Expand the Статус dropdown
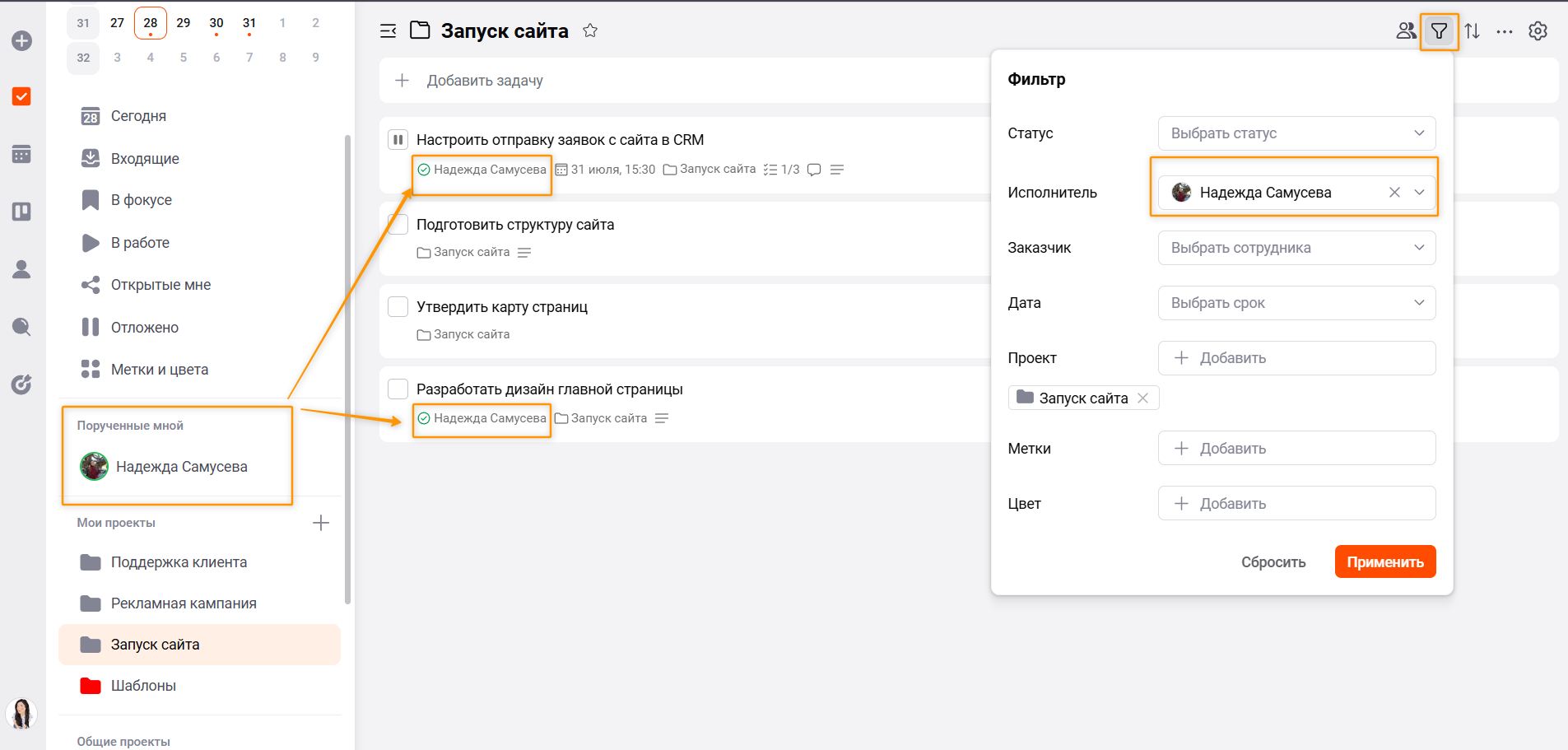Viewport: 1568px width, 750px height. (x=1297, y=133)
